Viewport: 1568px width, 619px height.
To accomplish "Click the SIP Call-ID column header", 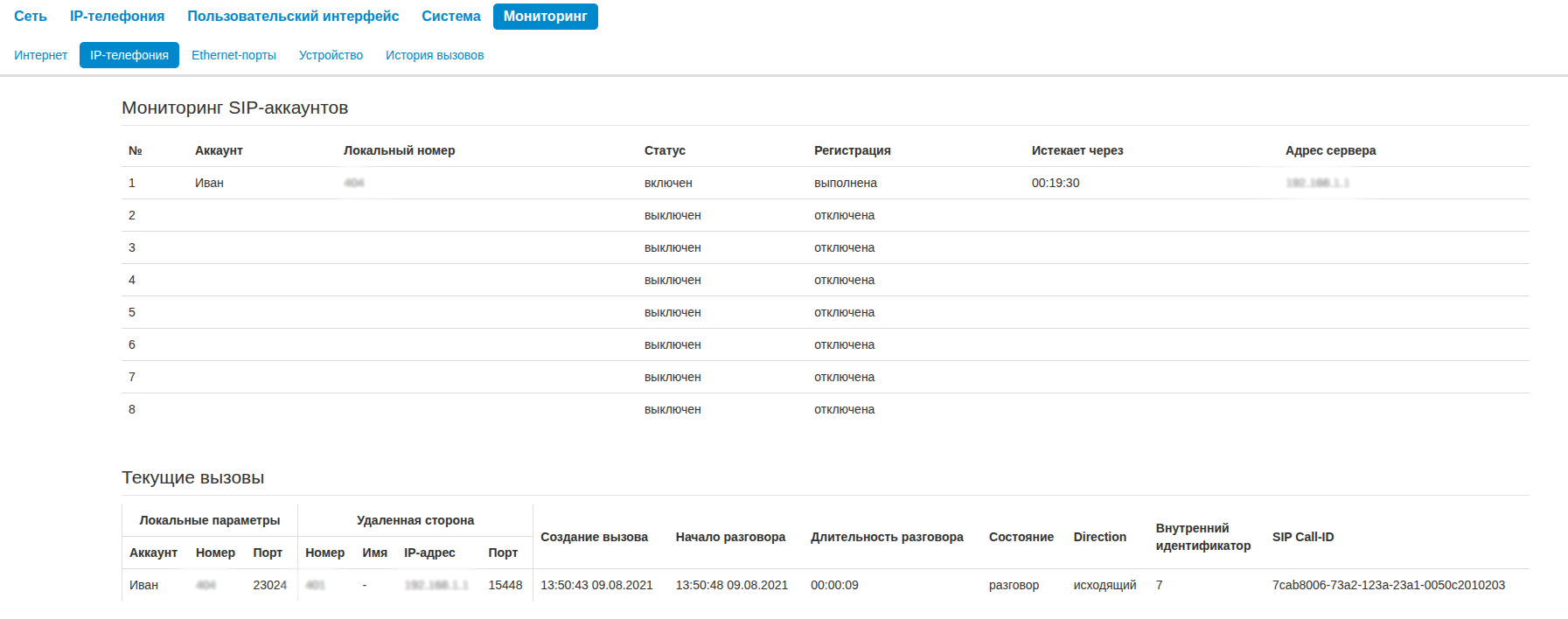I will point(1303,537).
